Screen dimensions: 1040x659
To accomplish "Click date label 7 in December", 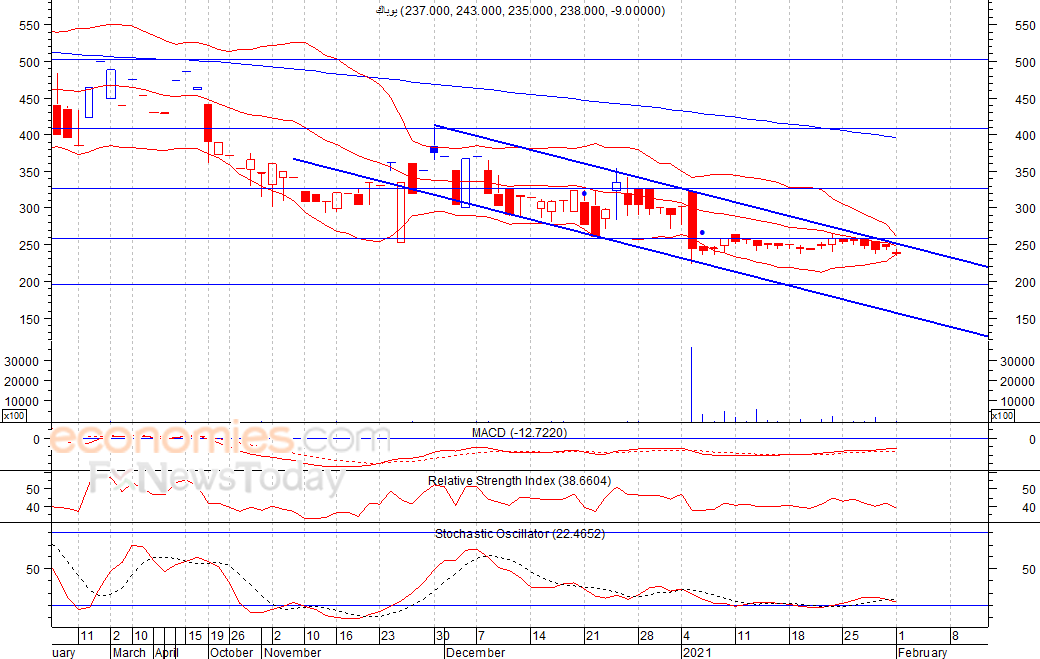I will (481, 636).
